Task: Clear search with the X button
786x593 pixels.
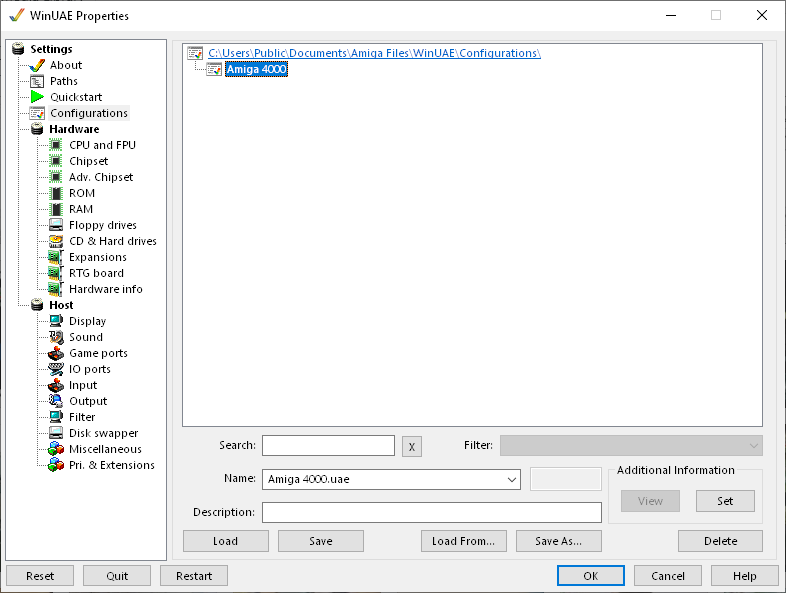Action: (412, 447)
